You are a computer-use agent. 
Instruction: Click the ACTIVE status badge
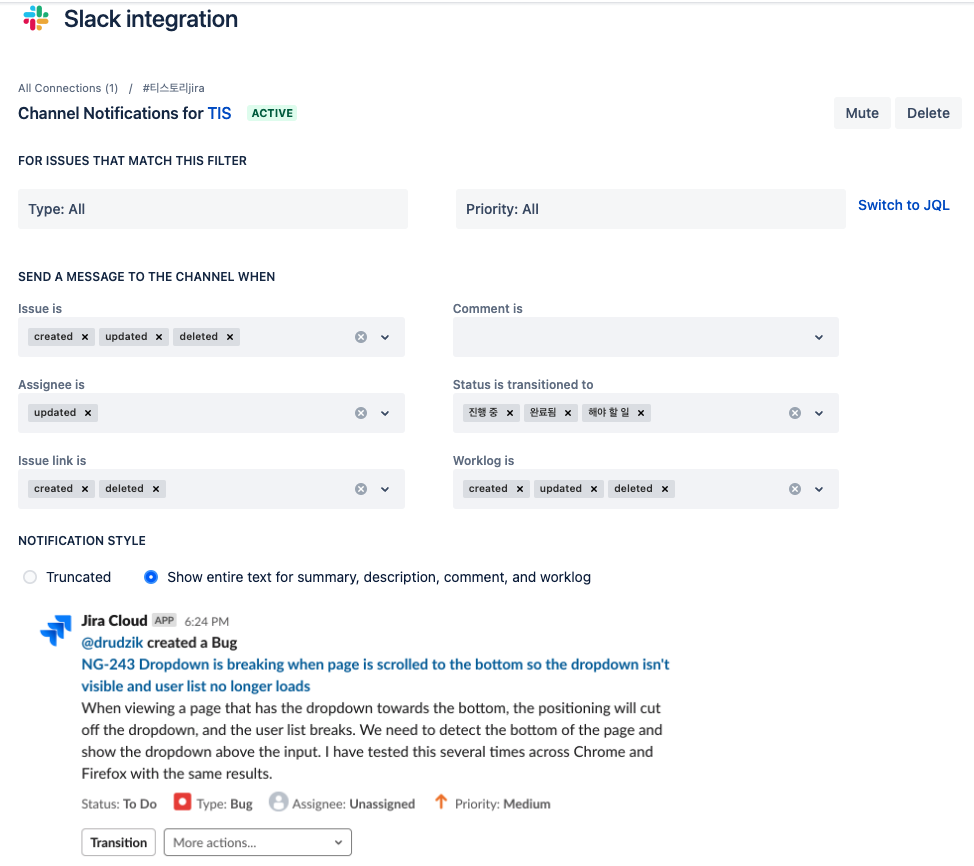272,113
